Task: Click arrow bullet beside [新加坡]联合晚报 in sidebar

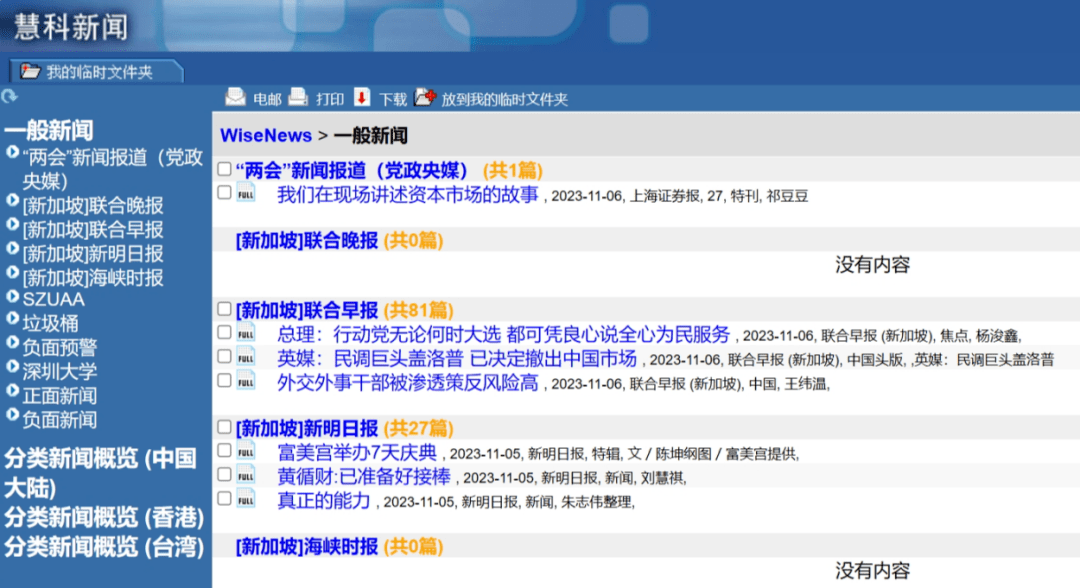Action: tap(12, 200)
